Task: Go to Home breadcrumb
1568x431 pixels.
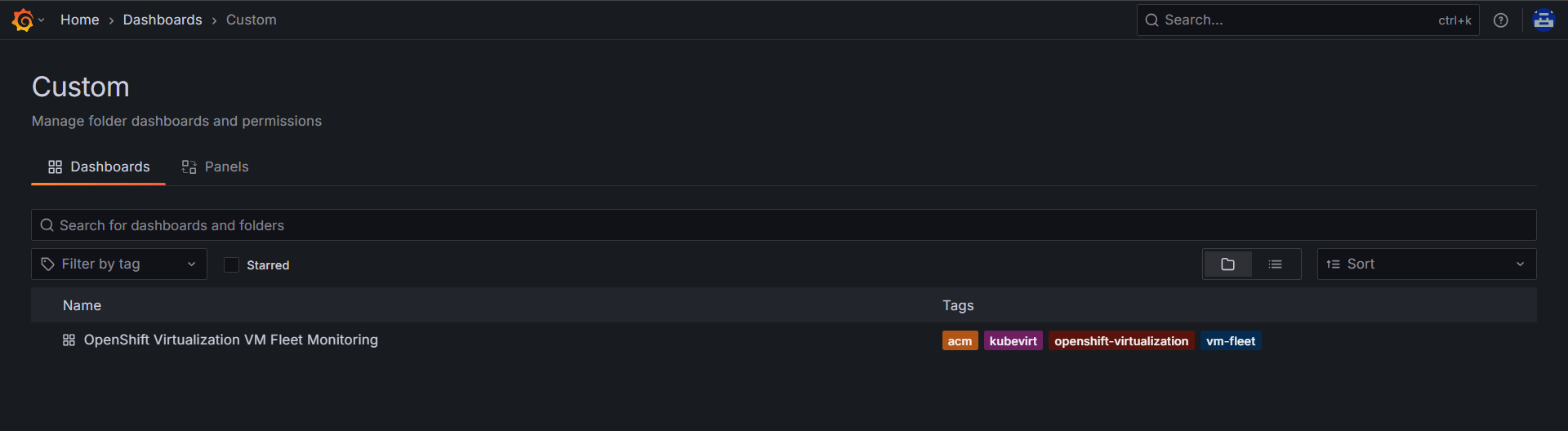Action: (79, 20)
